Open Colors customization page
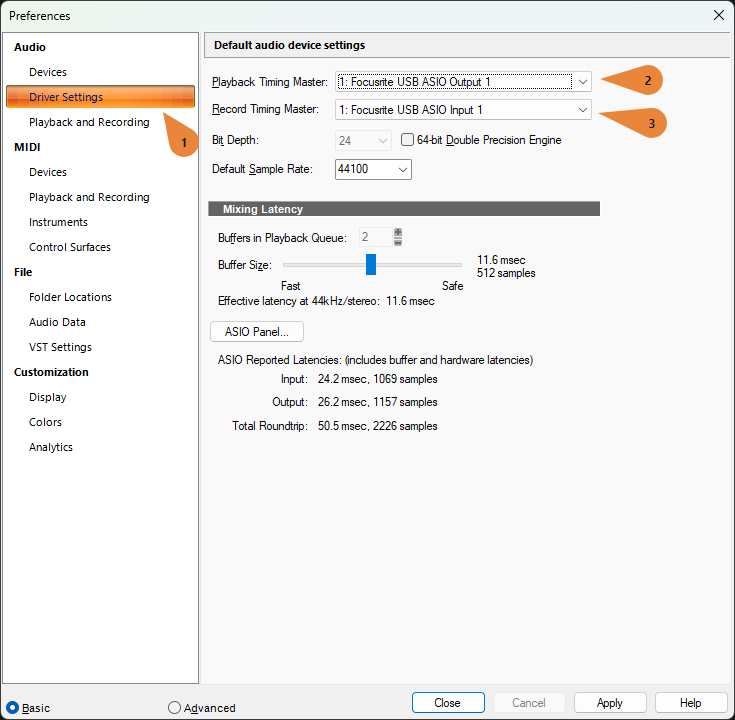Screen dimensions: 735x720 (x=45, y=422)
